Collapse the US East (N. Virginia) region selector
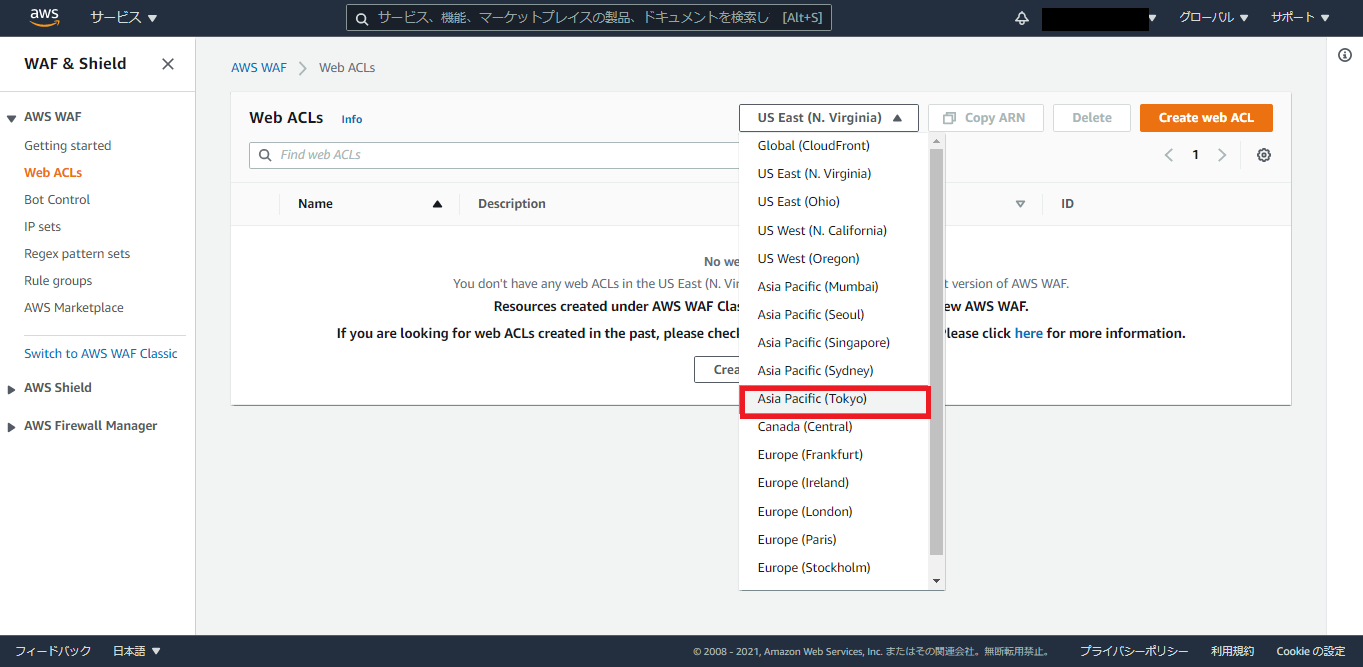Viewport: 1363px width, 667px height. click(x=829, y=118)
